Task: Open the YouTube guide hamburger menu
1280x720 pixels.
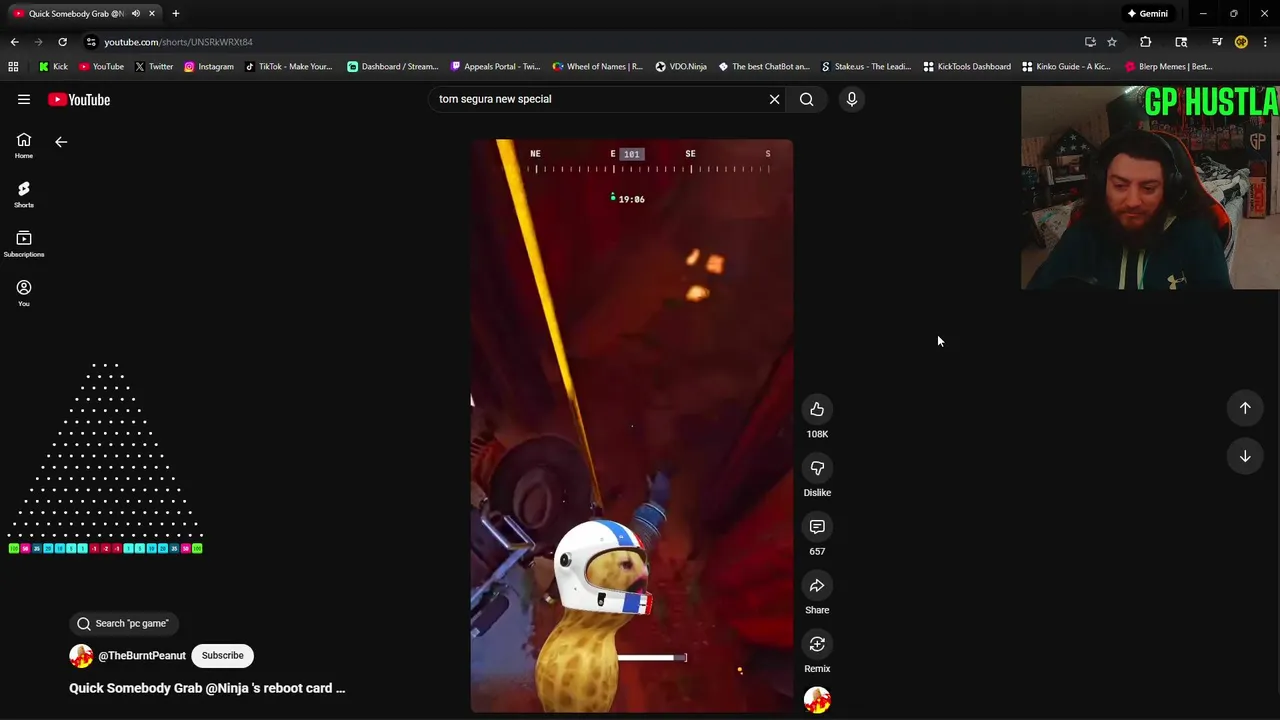Action: coord(24,99)
